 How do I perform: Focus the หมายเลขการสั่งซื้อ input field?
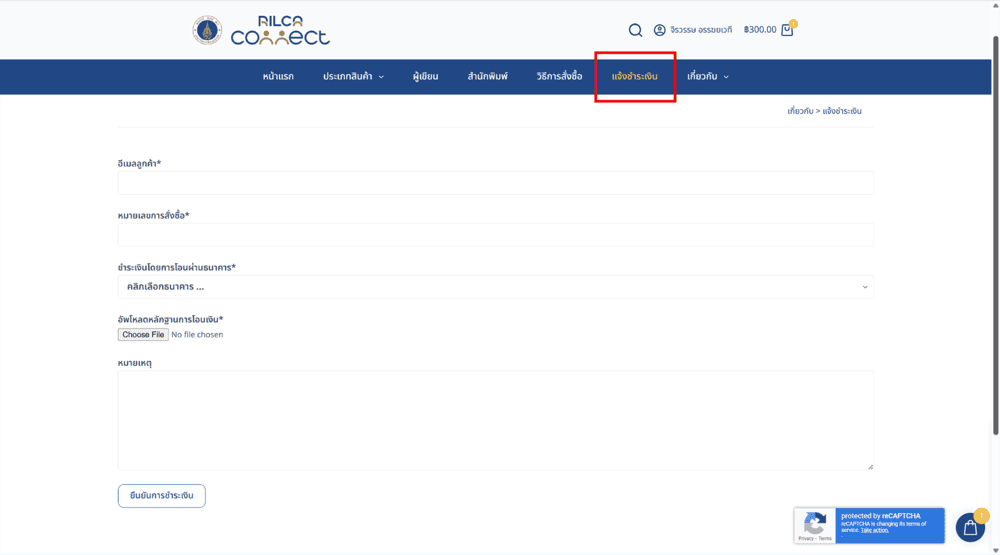[x=496, y=235]
